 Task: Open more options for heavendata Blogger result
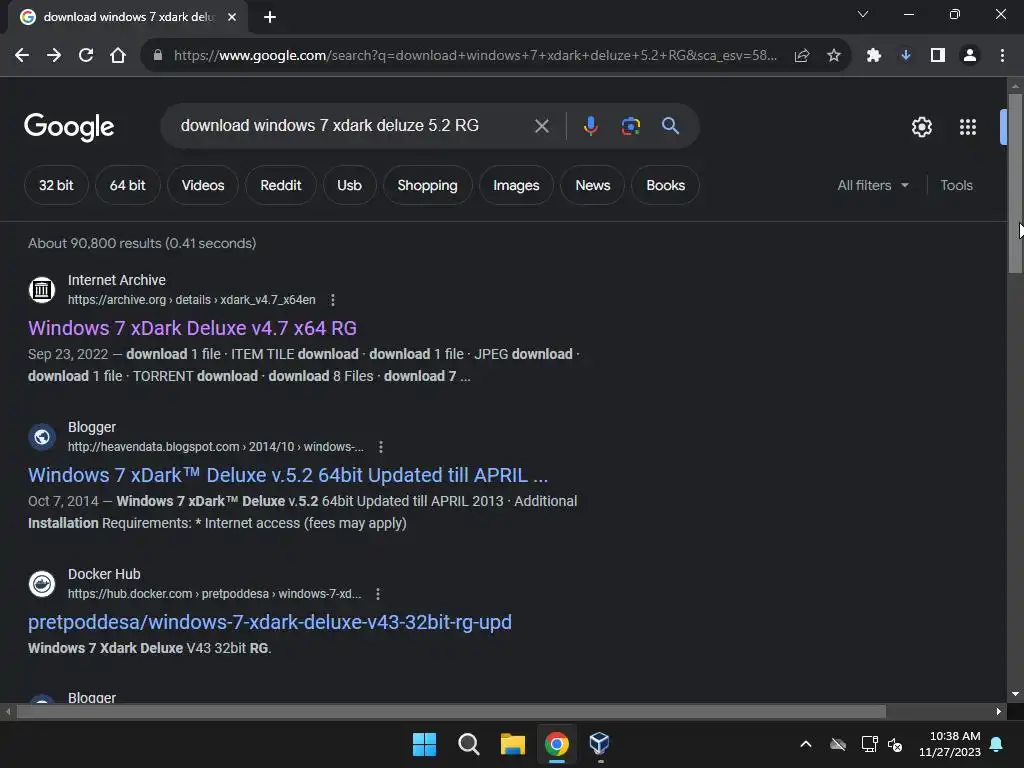point(381,447)
